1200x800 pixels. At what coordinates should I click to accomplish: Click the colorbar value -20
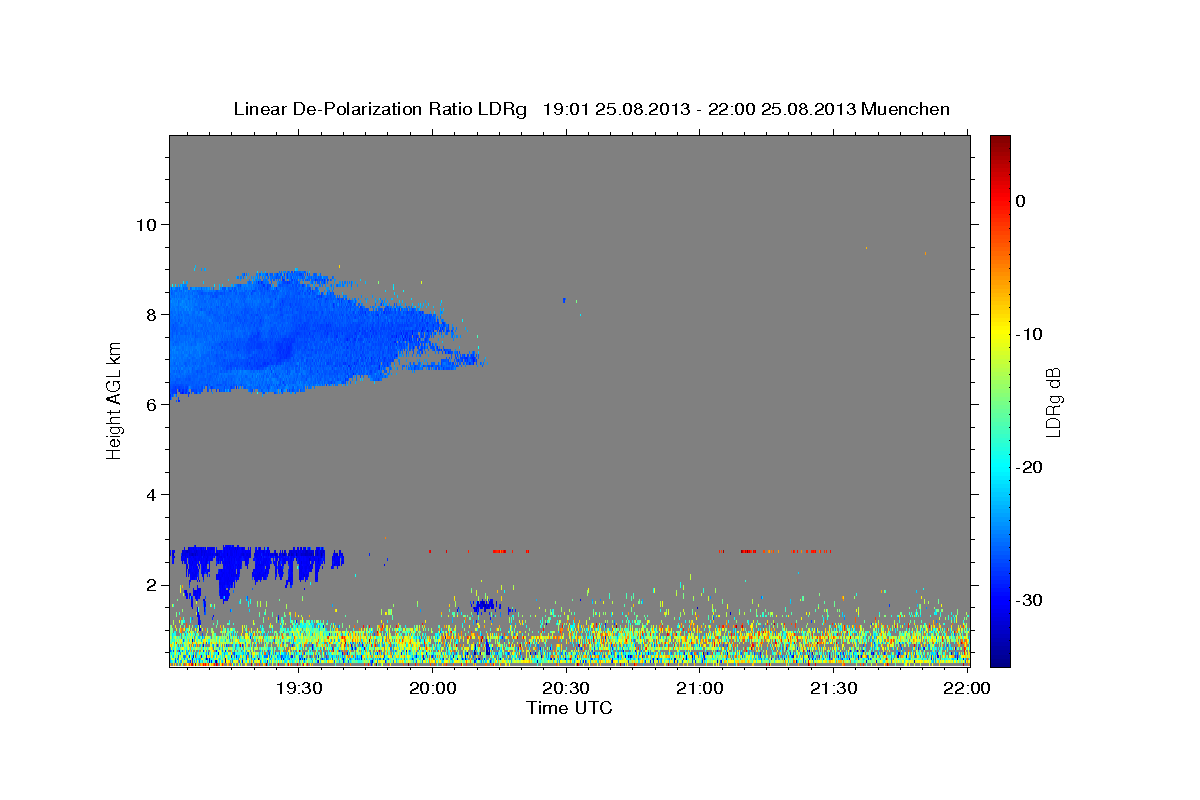(x=1030, y=467)
